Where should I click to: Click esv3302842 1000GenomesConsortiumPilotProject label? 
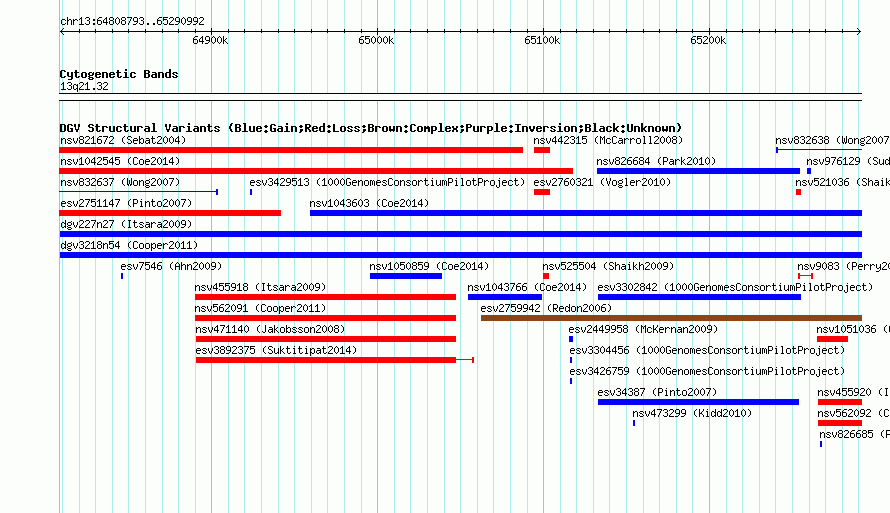(x=735, y=287)
